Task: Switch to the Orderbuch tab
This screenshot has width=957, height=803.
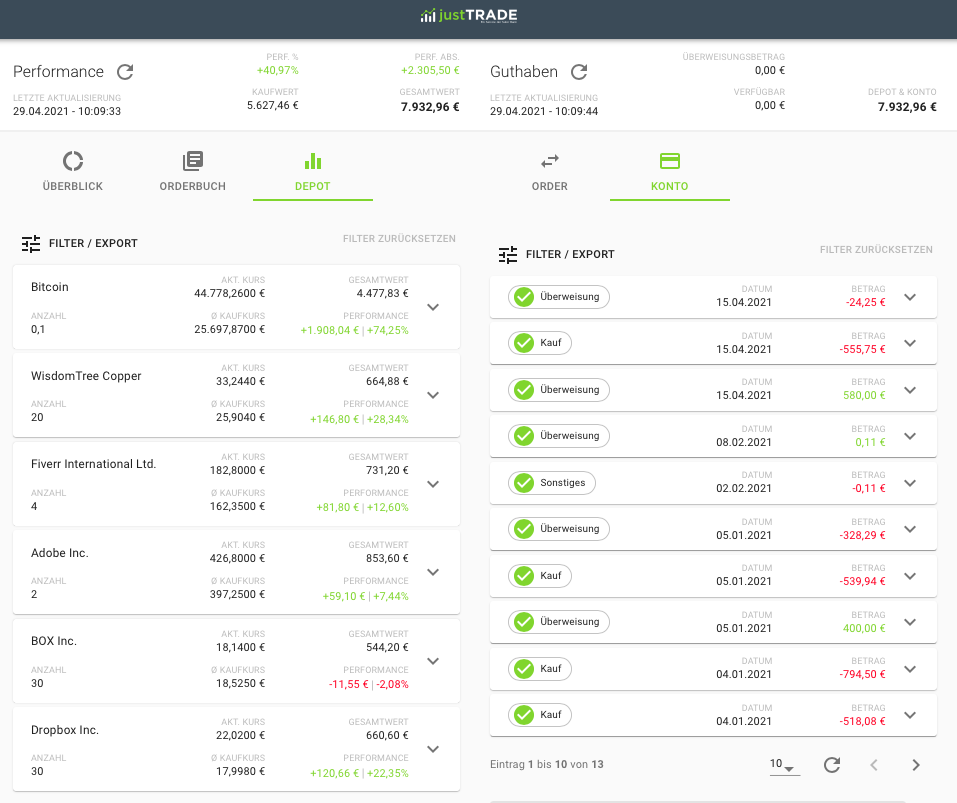Action: (x=193, y=171)
